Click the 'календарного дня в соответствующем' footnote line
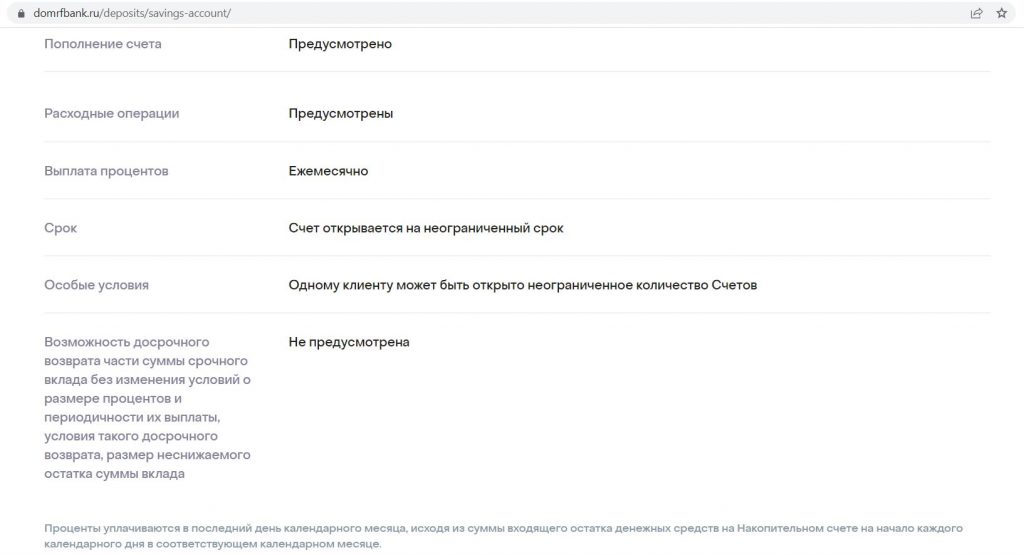Image resolution: width=1024 pixels, height=555 pixels. (213, 543)
